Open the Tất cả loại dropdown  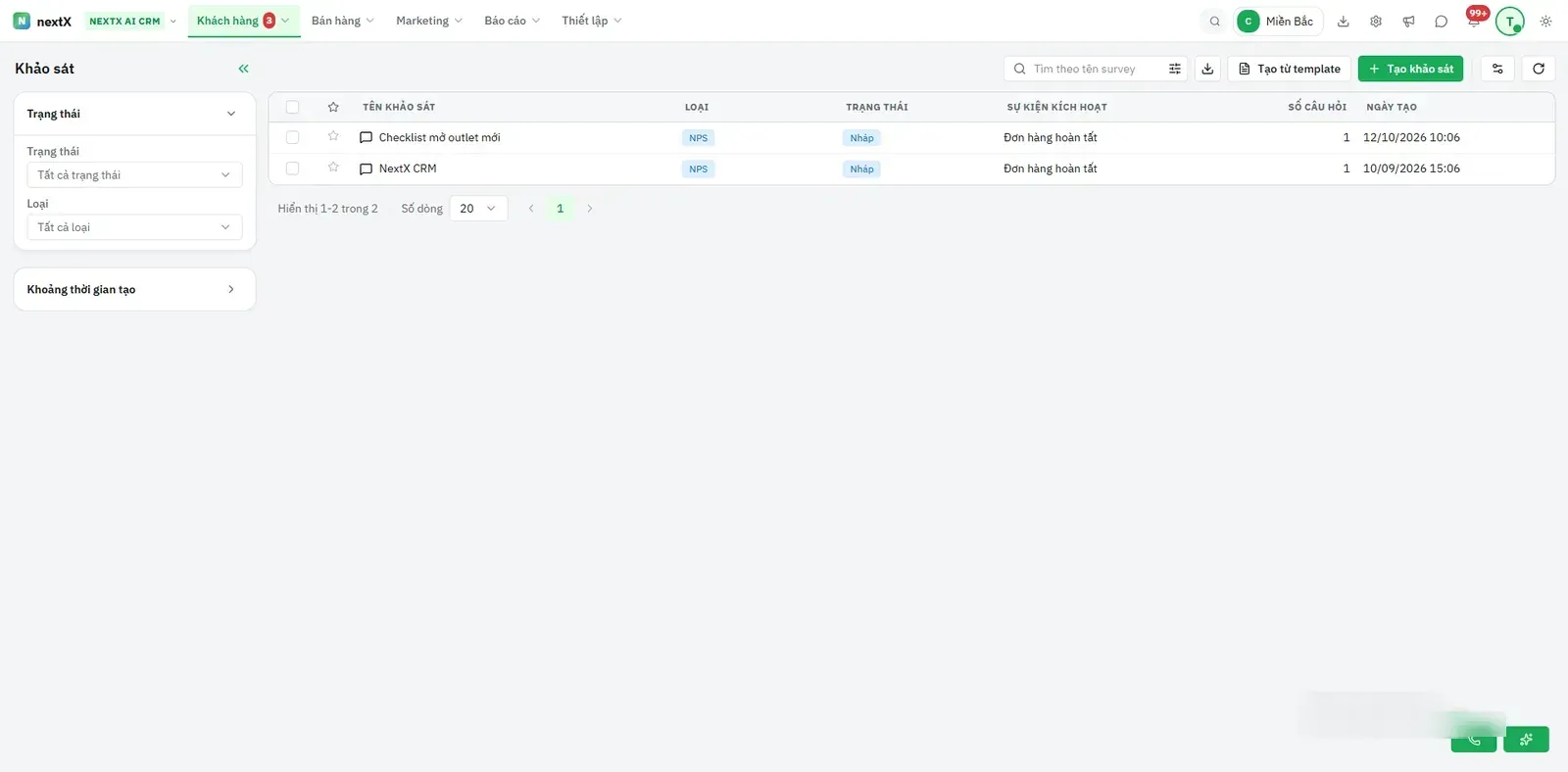tap(134, 227)
